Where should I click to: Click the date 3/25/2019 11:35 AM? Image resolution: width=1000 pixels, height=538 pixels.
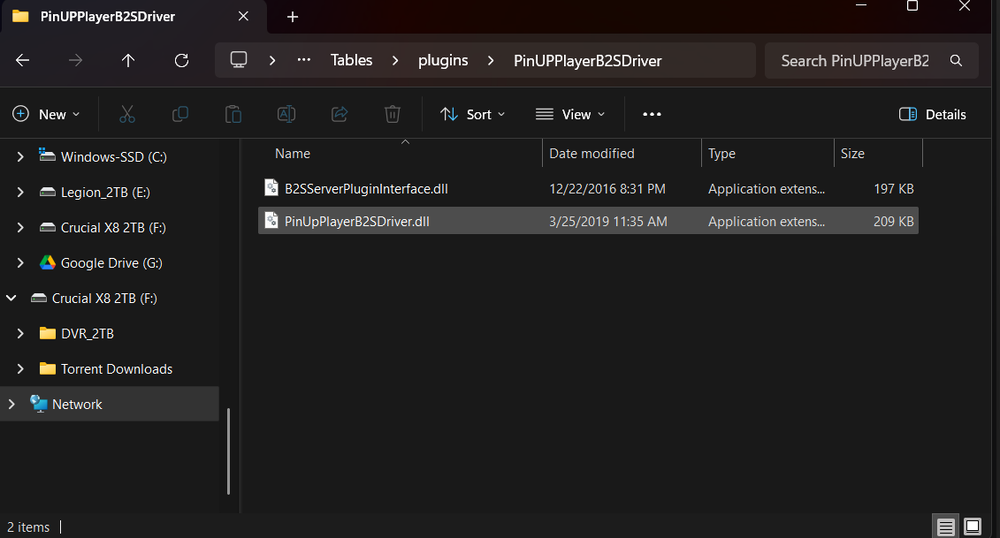click(x=608, y=221)
